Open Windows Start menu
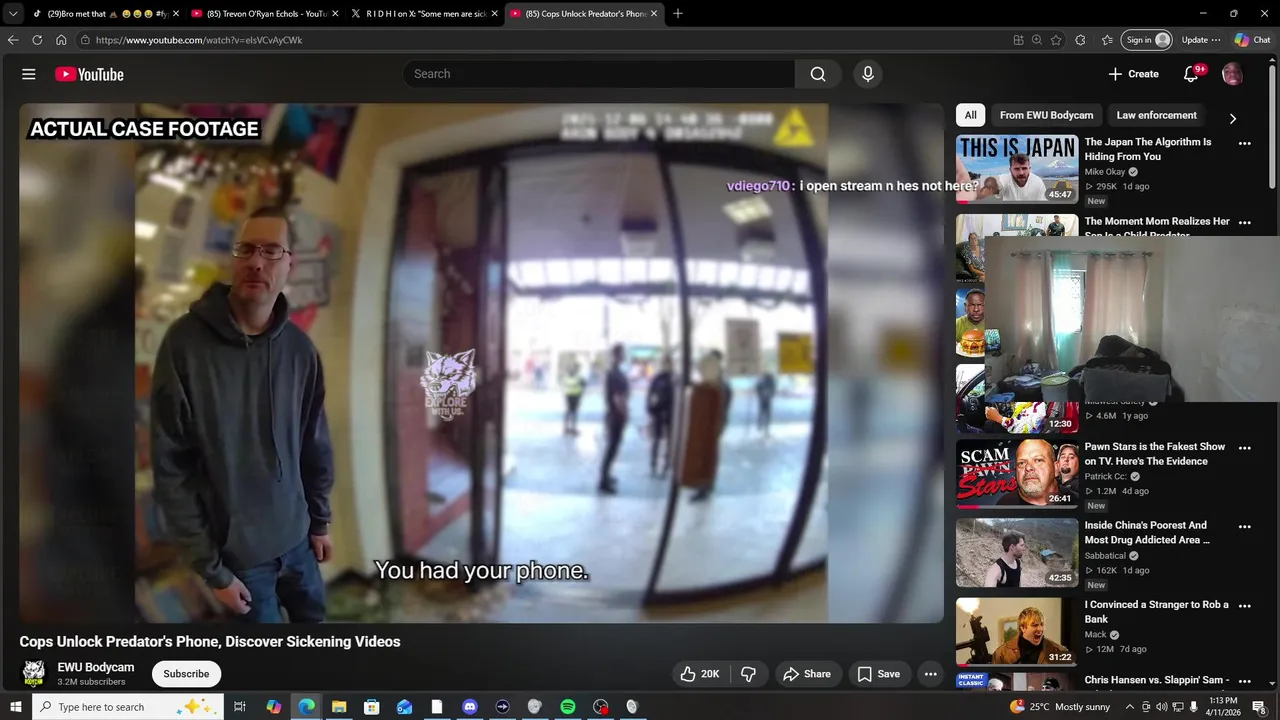This screenshot has width=1280, height=720. (x=15, y=707)
